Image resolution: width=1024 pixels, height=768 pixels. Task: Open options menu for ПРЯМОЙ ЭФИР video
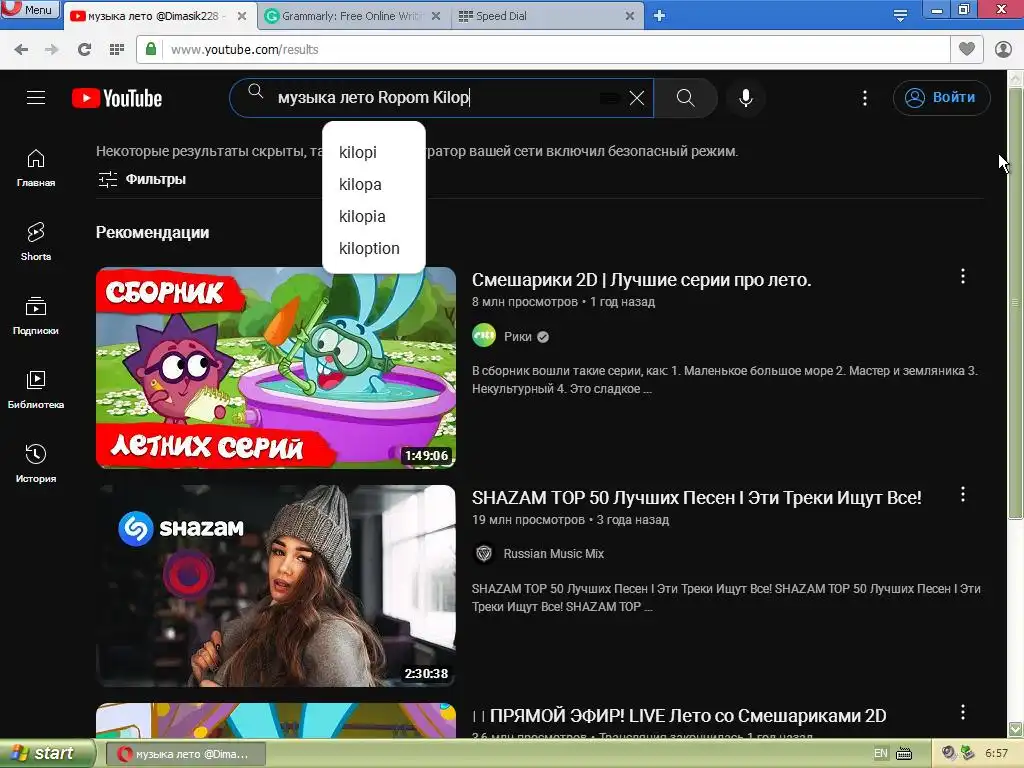coord(963,712)
